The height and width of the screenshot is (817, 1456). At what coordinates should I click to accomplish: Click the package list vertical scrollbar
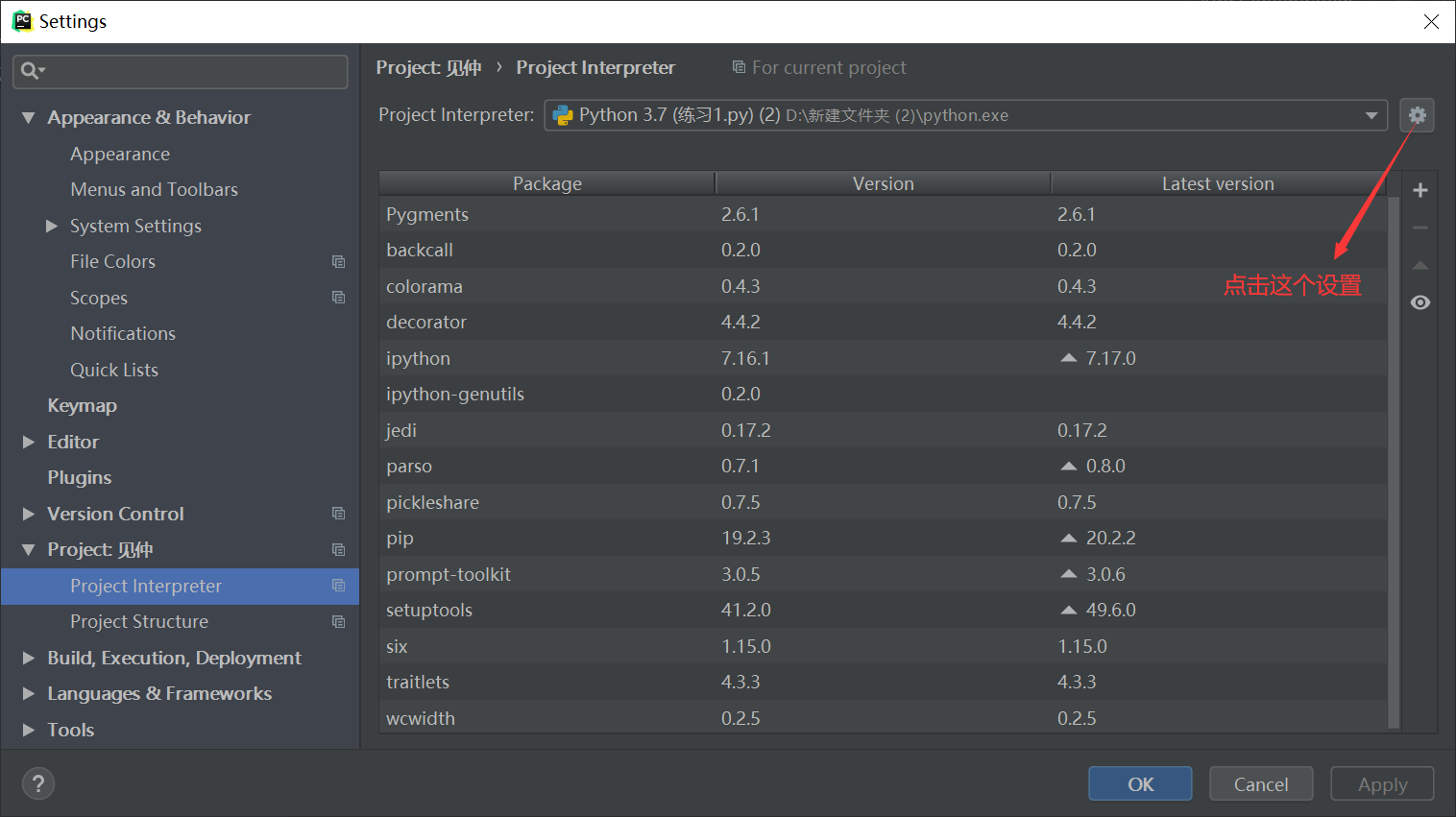[1395, 463]
